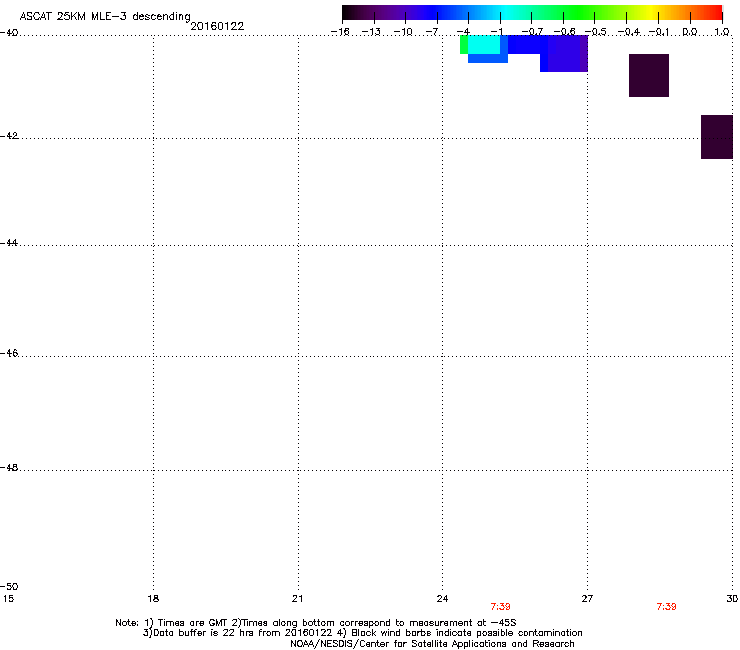Click the color bar label '-16'
Screen dimensions: 740x650
click(340, 32)
